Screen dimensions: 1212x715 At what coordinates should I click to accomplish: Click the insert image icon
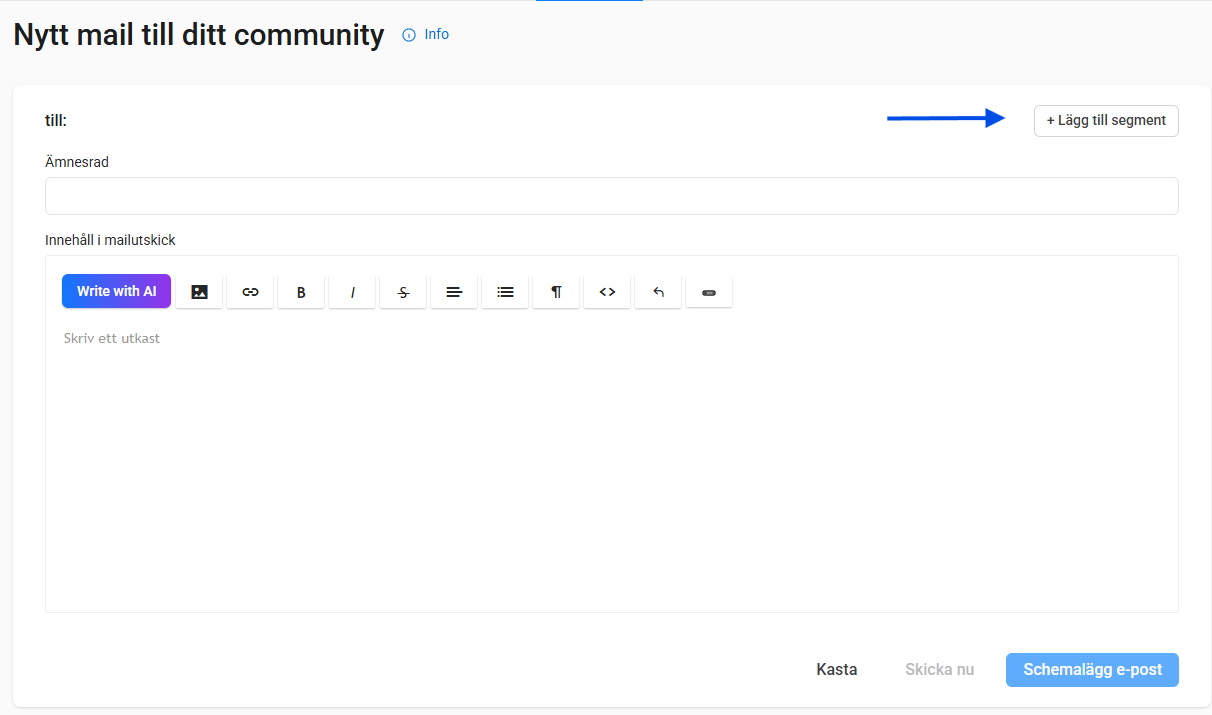(199, 292)
